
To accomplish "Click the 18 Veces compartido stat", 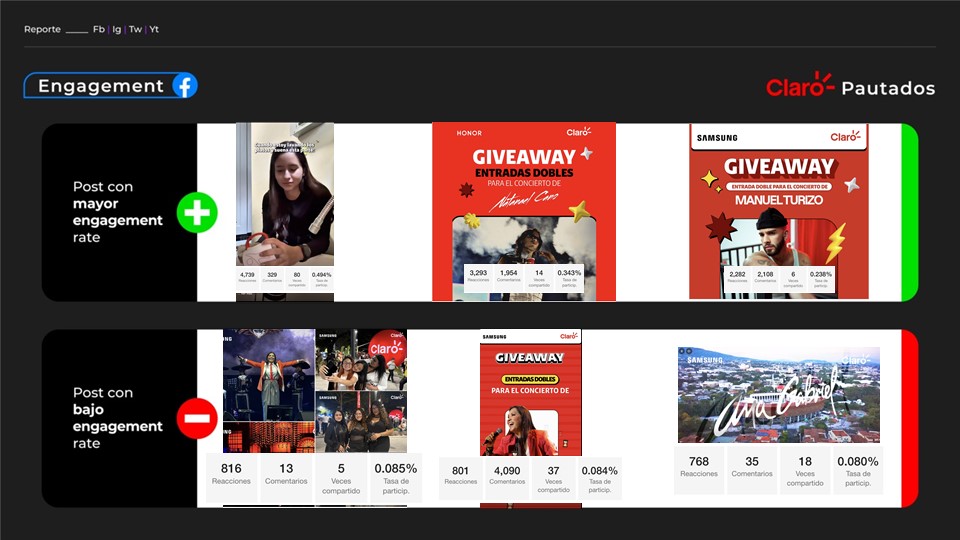I will 805,470.
